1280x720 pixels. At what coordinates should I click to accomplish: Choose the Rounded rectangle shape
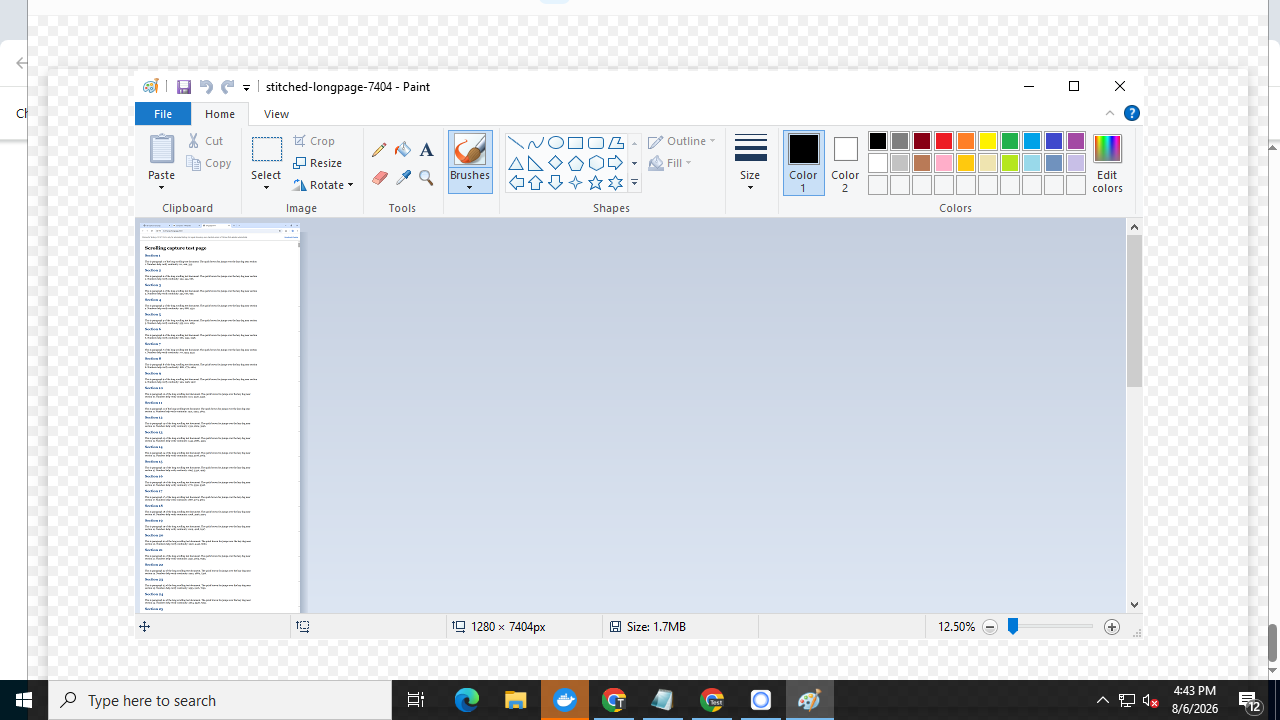click(596, 143)
